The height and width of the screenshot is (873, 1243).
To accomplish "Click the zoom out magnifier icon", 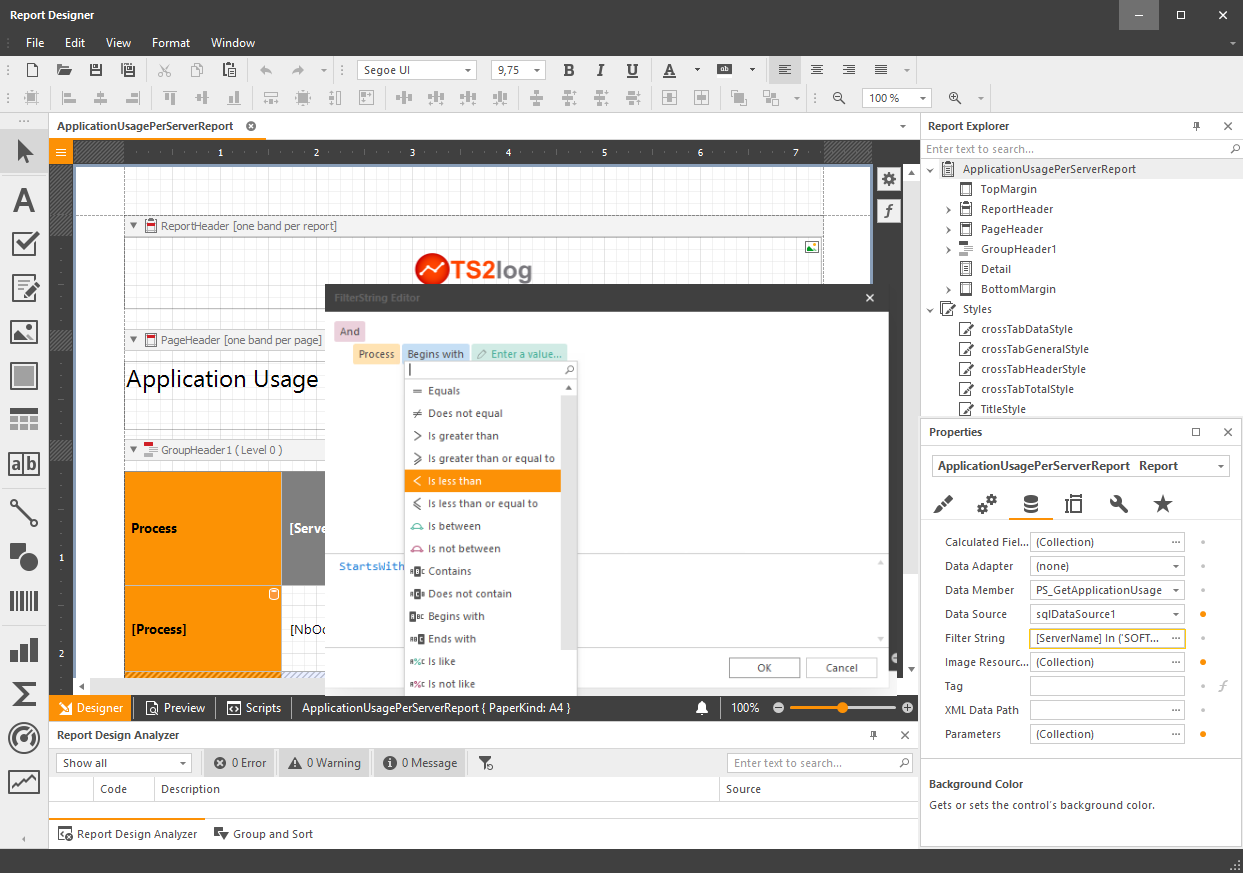I will pyautogui.click(x=839, y=98).
